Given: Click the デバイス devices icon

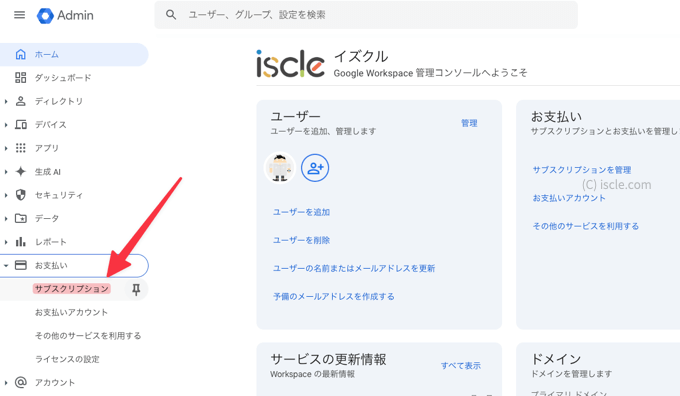Looking at the screenshot, I should tap(20, 124).
